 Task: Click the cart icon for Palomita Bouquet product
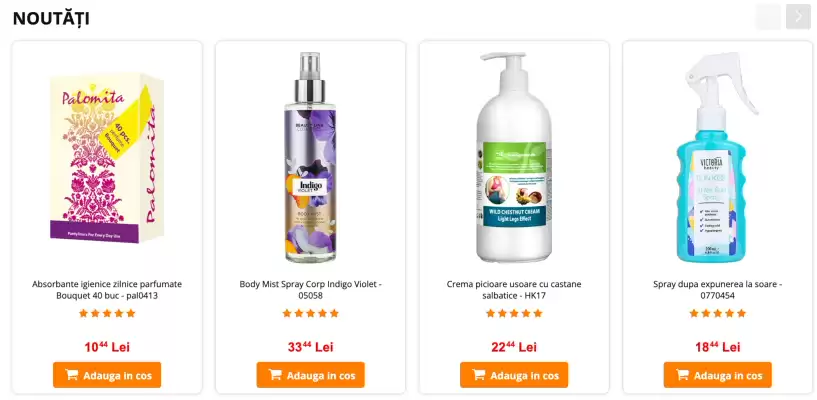click(x=71, y=374)
